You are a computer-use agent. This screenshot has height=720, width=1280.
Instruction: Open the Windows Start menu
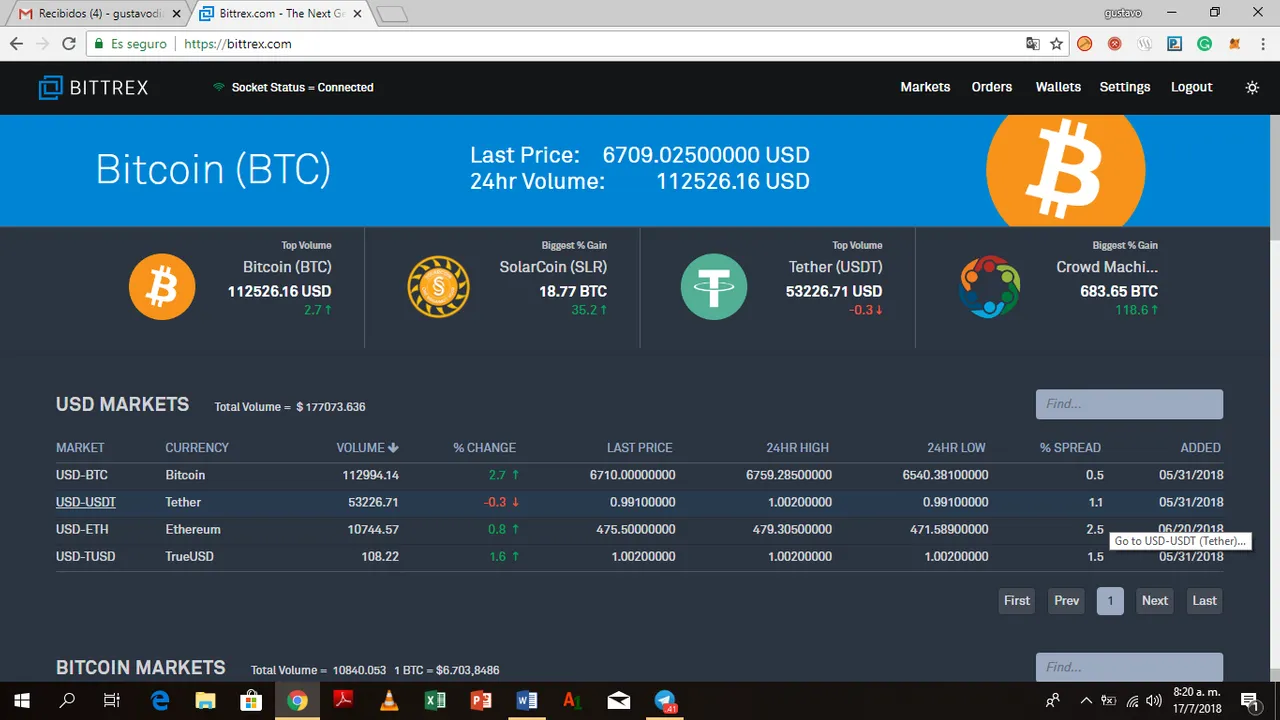coord(22,701)
